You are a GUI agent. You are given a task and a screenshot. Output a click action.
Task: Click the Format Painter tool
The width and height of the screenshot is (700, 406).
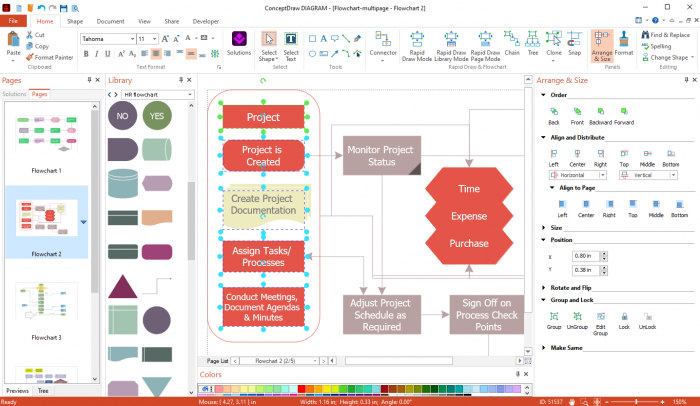[52, 57]
